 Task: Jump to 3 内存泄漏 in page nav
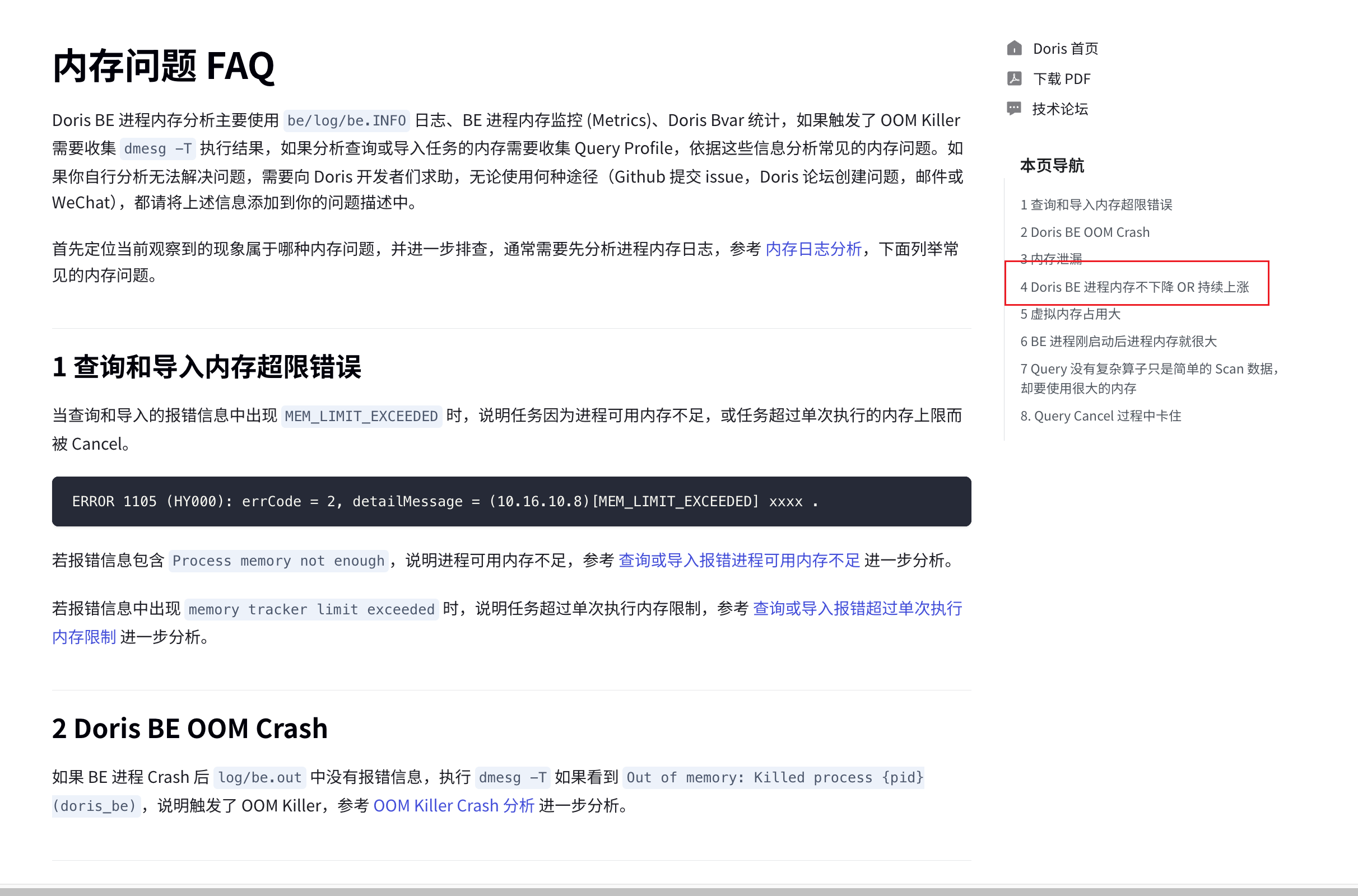1051,259
